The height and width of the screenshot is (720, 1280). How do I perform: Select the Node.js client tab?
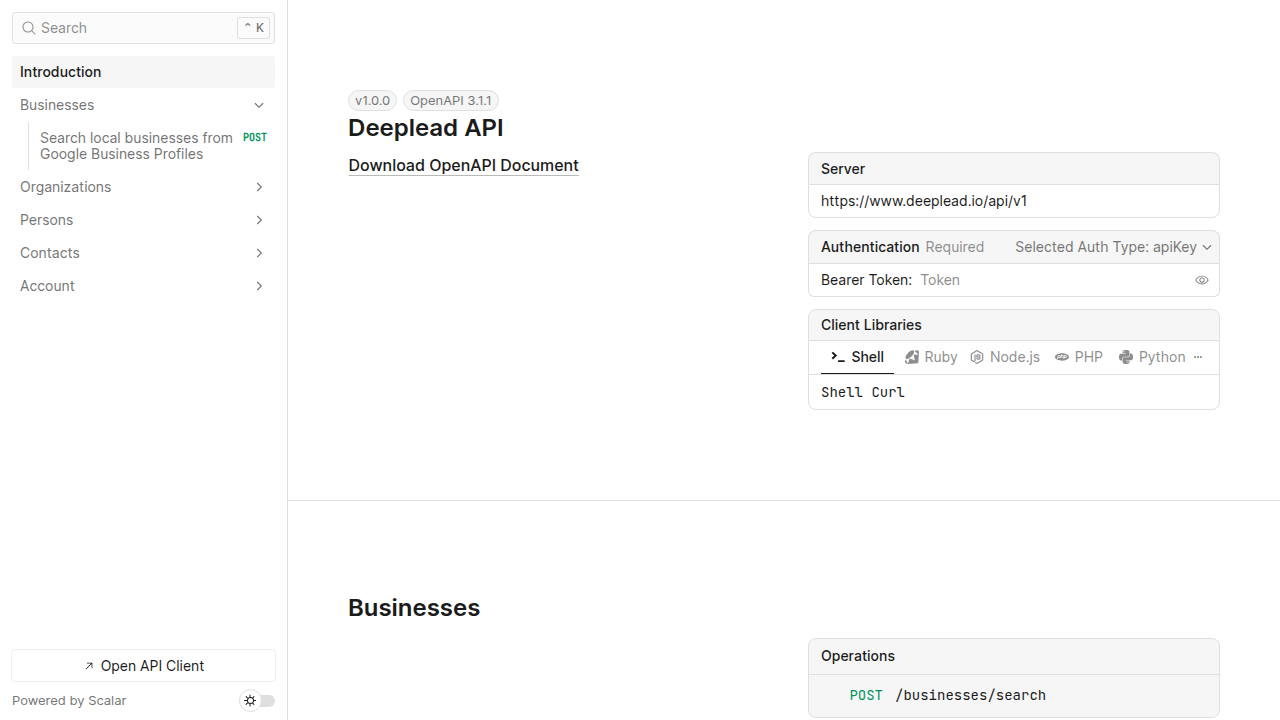[x=1005, y=357]
